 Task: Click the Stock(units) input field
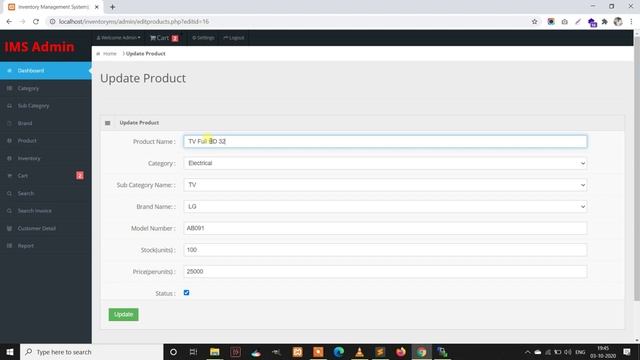[x=385, y=250]
